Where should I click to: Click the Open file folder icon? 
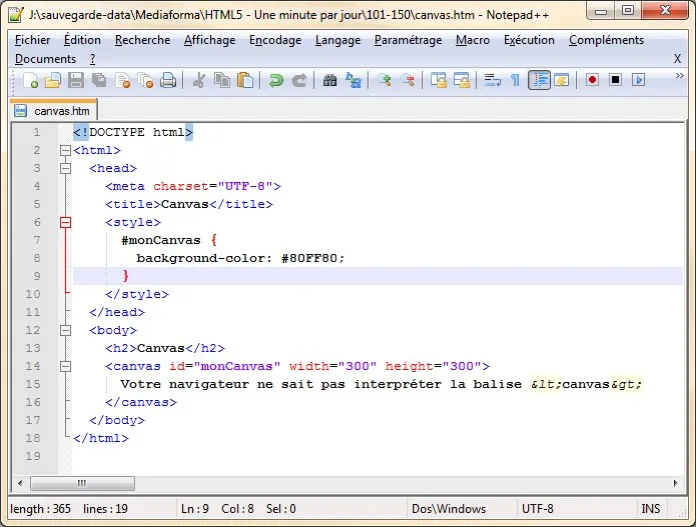click(53, 80)
